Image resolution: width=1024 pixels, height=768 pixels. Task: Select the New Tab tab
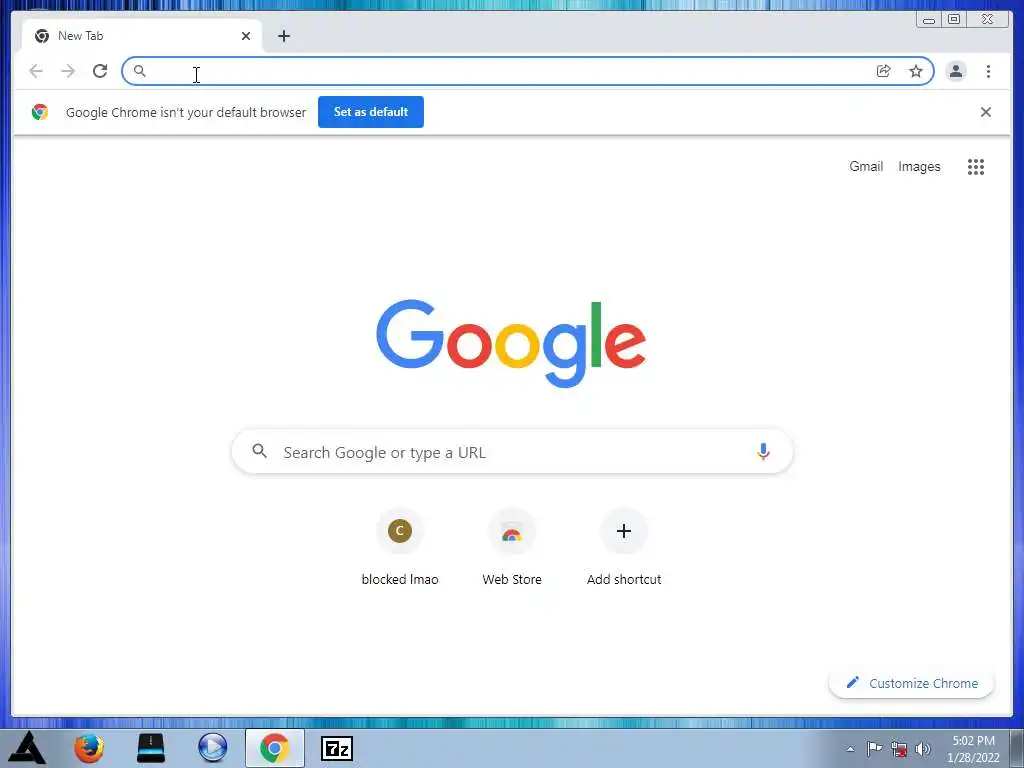tap(142, 36)
